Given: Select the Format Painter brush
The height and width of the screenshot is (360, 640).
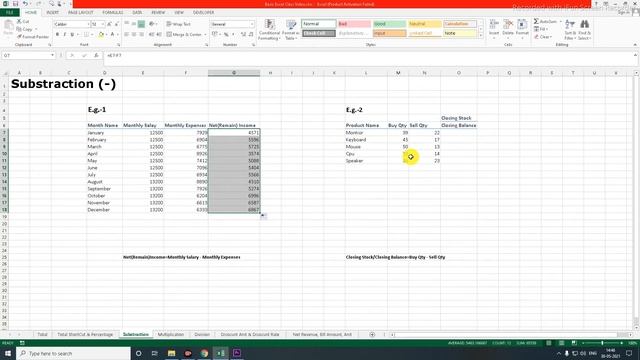Looking at the screenshot, I should (19, 37).
